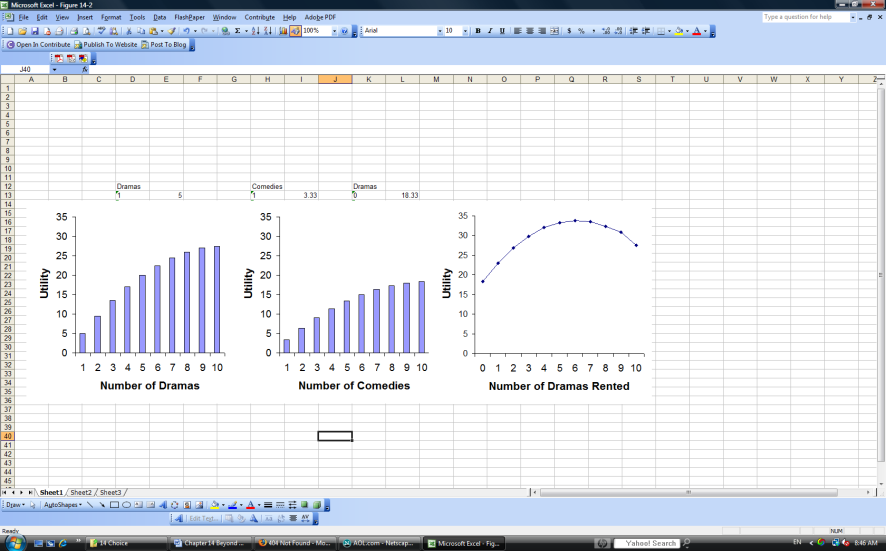Screen dimensions: 886x551
Task: Open the Draw menu dropdown
Action: 15,505
